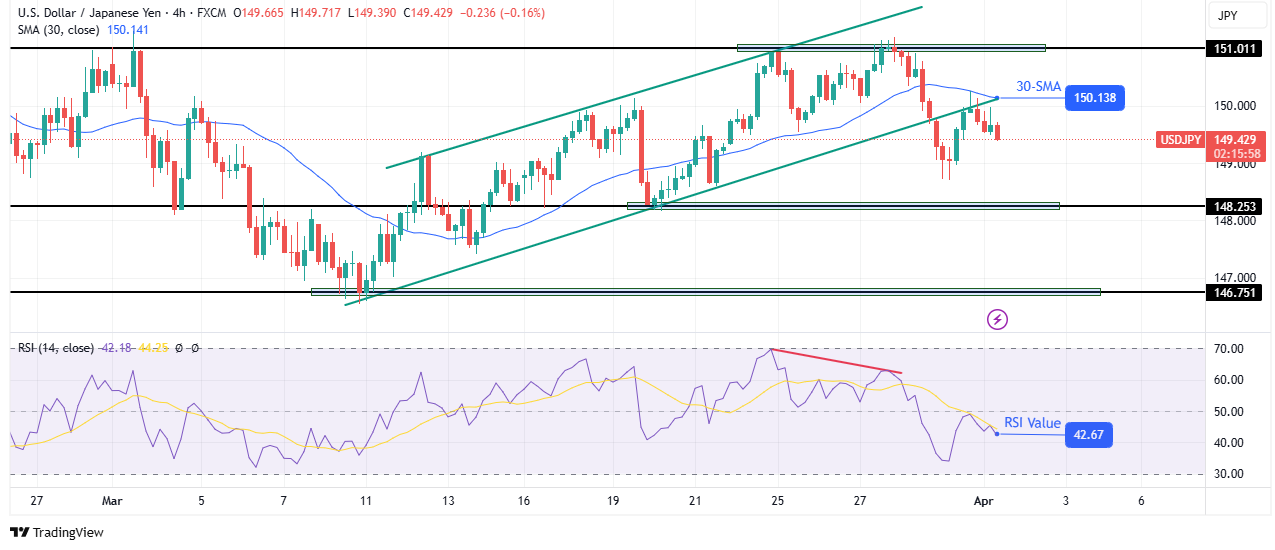The width and height of the screenshot is (1275, 550).
Task: Select the red RSI divergence trendline
Action: point(837,361)
